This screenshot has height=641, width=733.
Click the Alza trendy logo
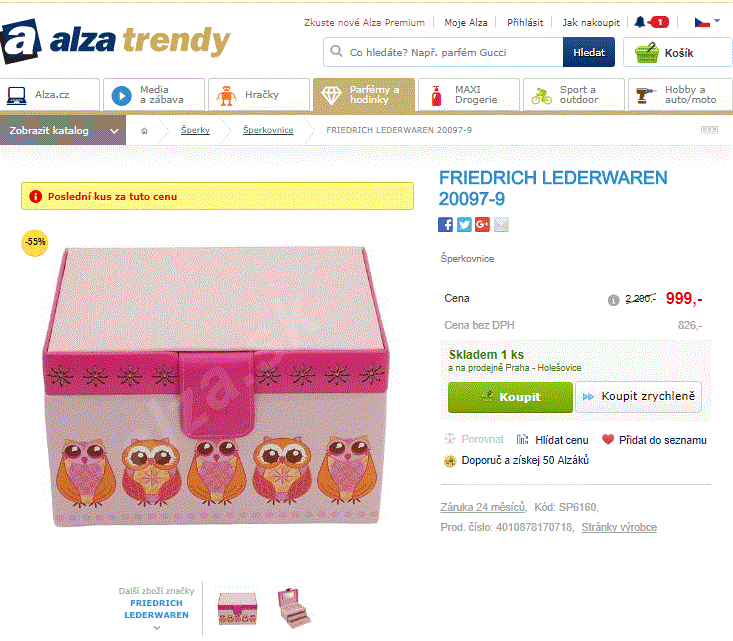(x=115, y=41)
